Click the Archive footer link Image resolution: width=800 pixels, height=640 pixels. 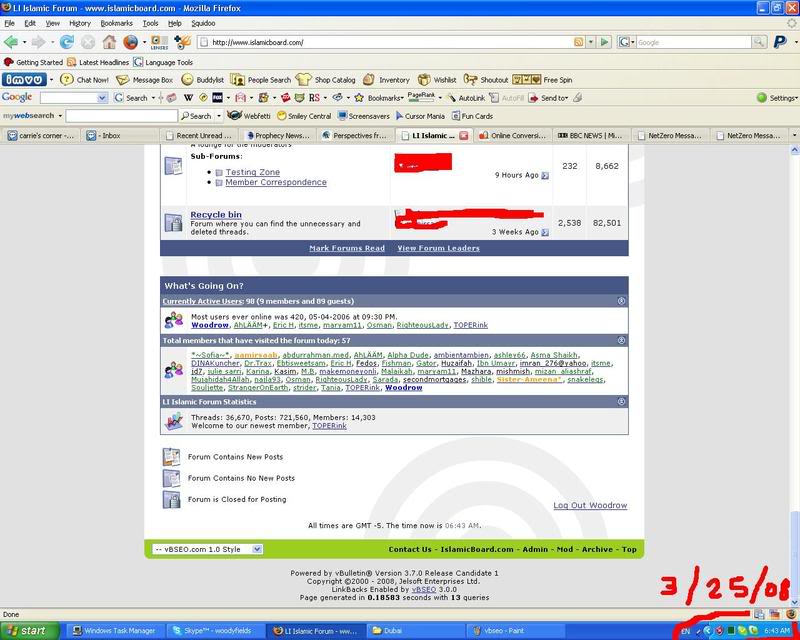[x=597, y=549]
